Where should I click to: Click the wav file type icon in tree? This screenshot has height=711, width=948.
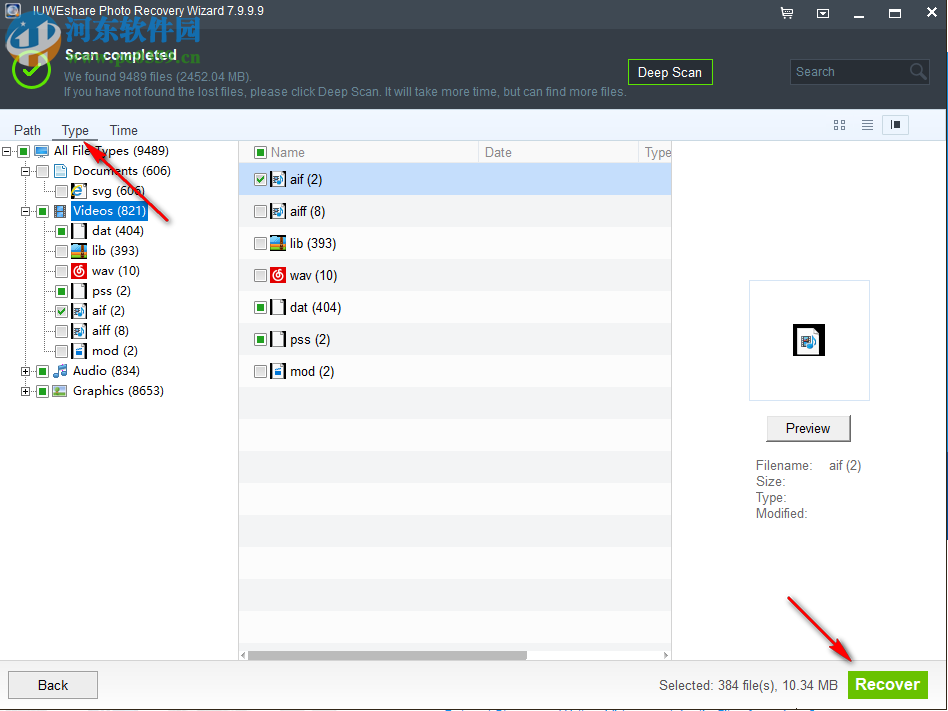tap(79, 270)
